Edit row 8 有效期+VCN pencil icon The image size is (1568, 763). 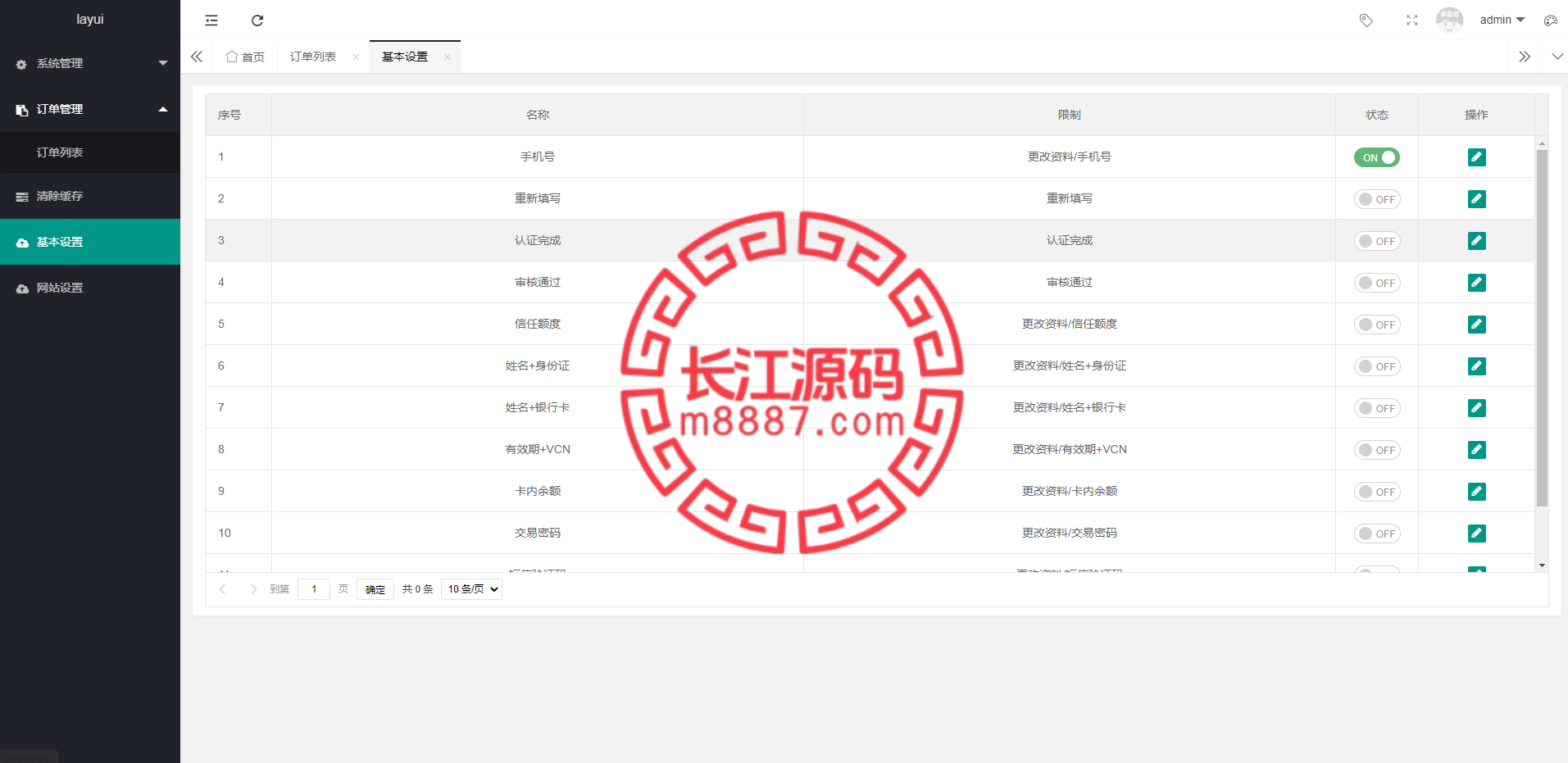(1477, 450)
